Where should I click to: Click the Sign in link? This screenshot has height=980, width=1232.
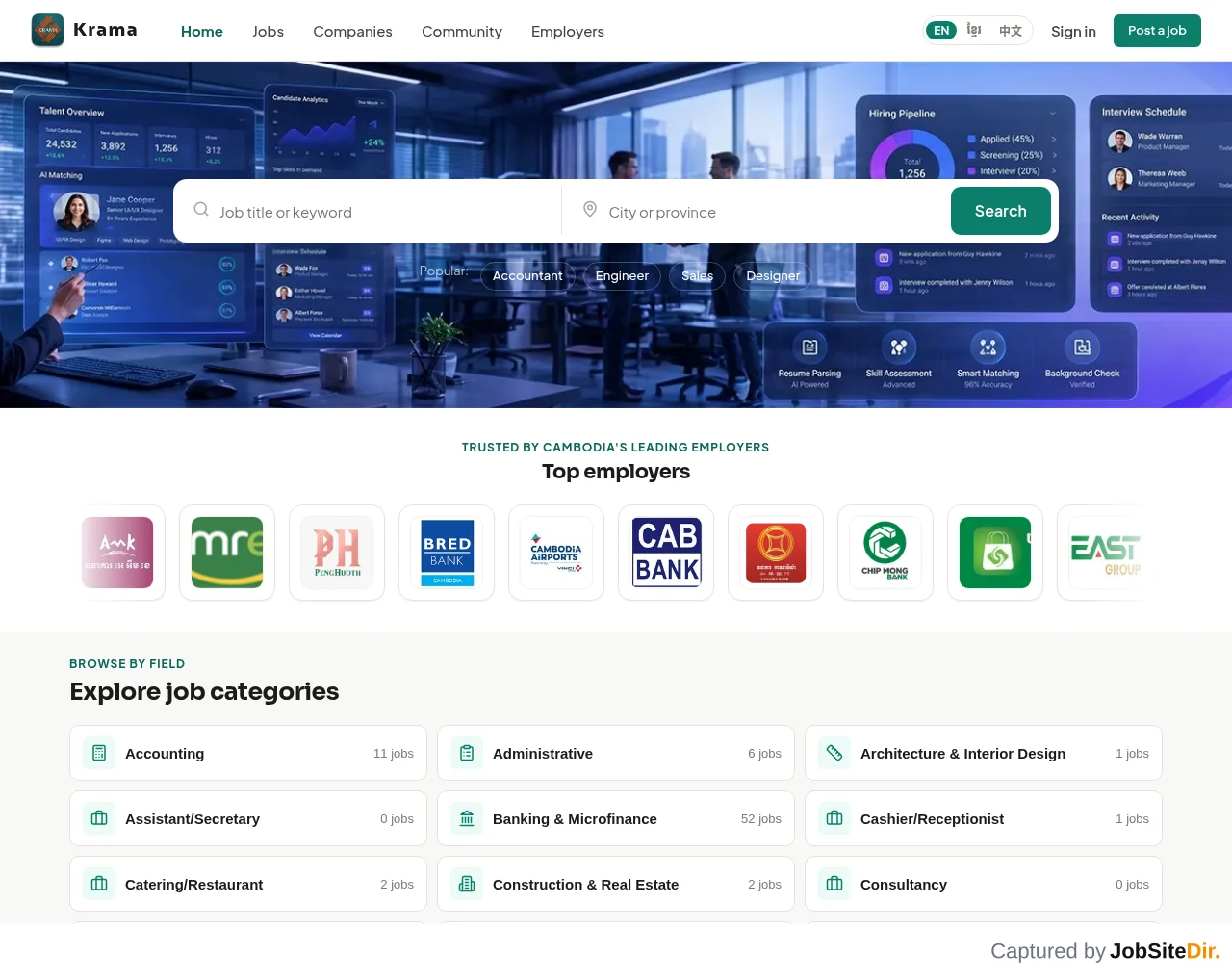point(1073,31)
